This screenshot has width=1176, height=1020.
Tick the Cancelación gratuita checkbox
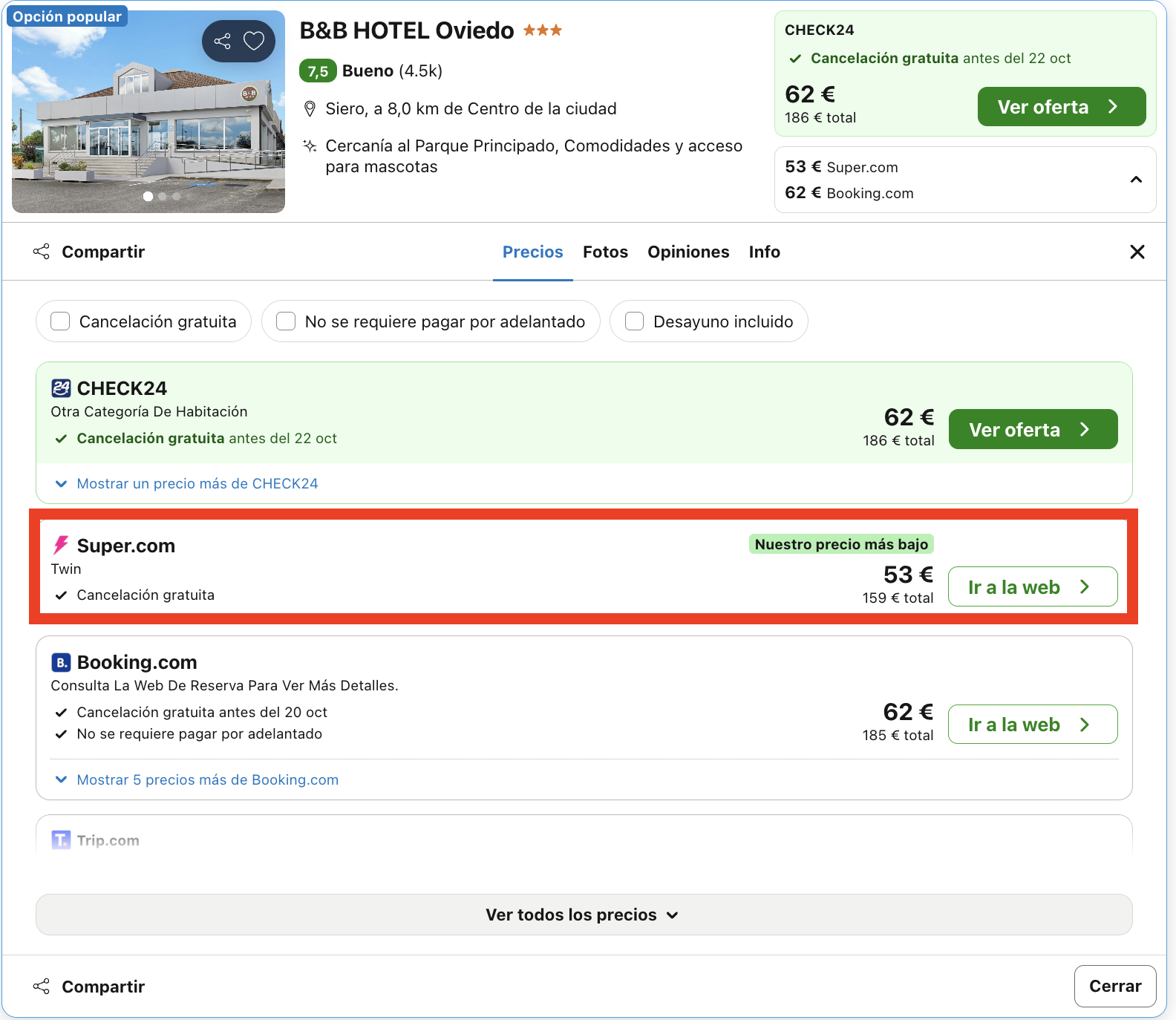(60, 321)
